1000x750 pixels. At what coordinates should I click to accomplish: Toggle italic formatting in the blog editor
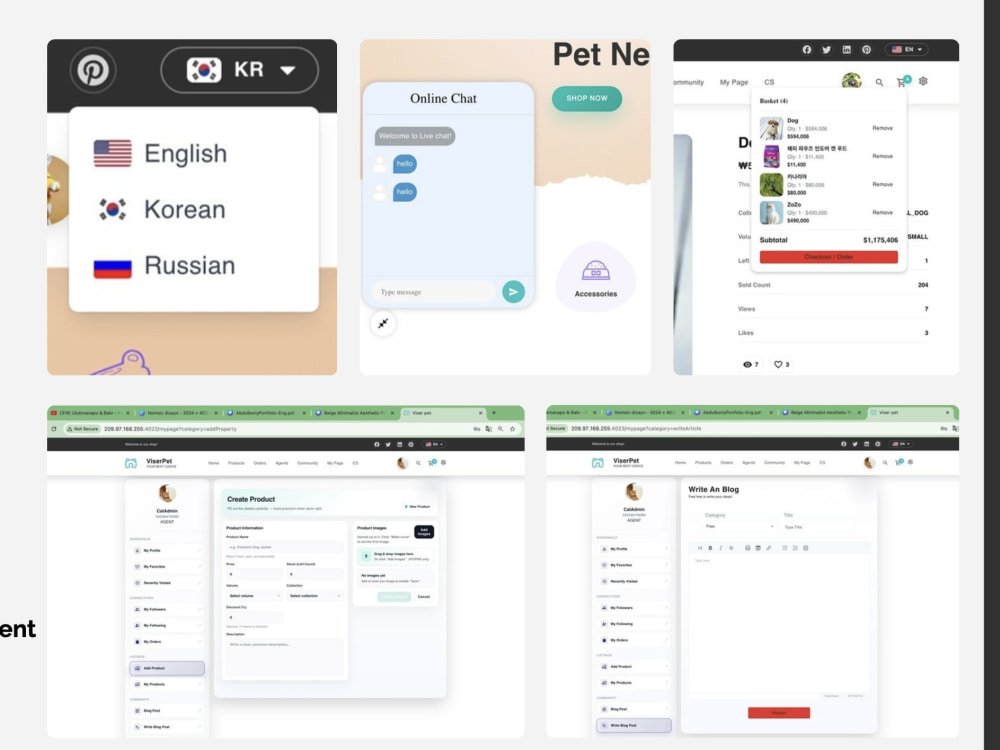(x=721, y=548)
